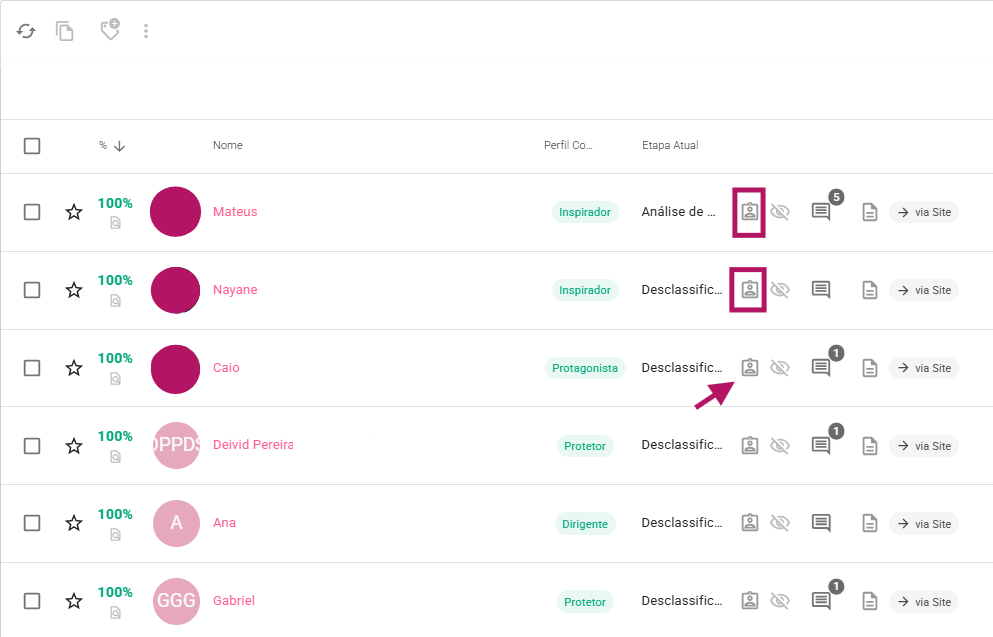Screen dimensions: 993x637
Task: Click the via Site button for Gabriel
Action: coord(924,602)
